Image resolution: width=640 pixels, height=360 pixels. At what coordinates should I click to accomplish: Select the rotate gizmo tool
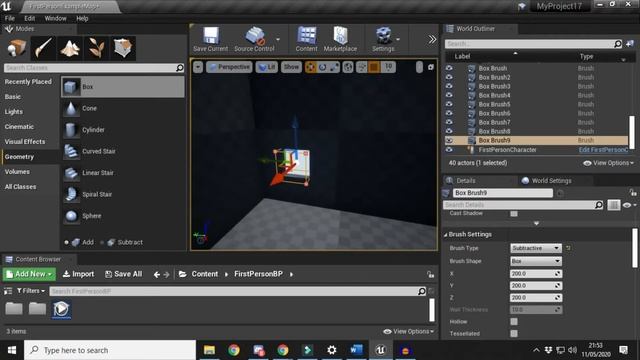[x=322, y=67]
